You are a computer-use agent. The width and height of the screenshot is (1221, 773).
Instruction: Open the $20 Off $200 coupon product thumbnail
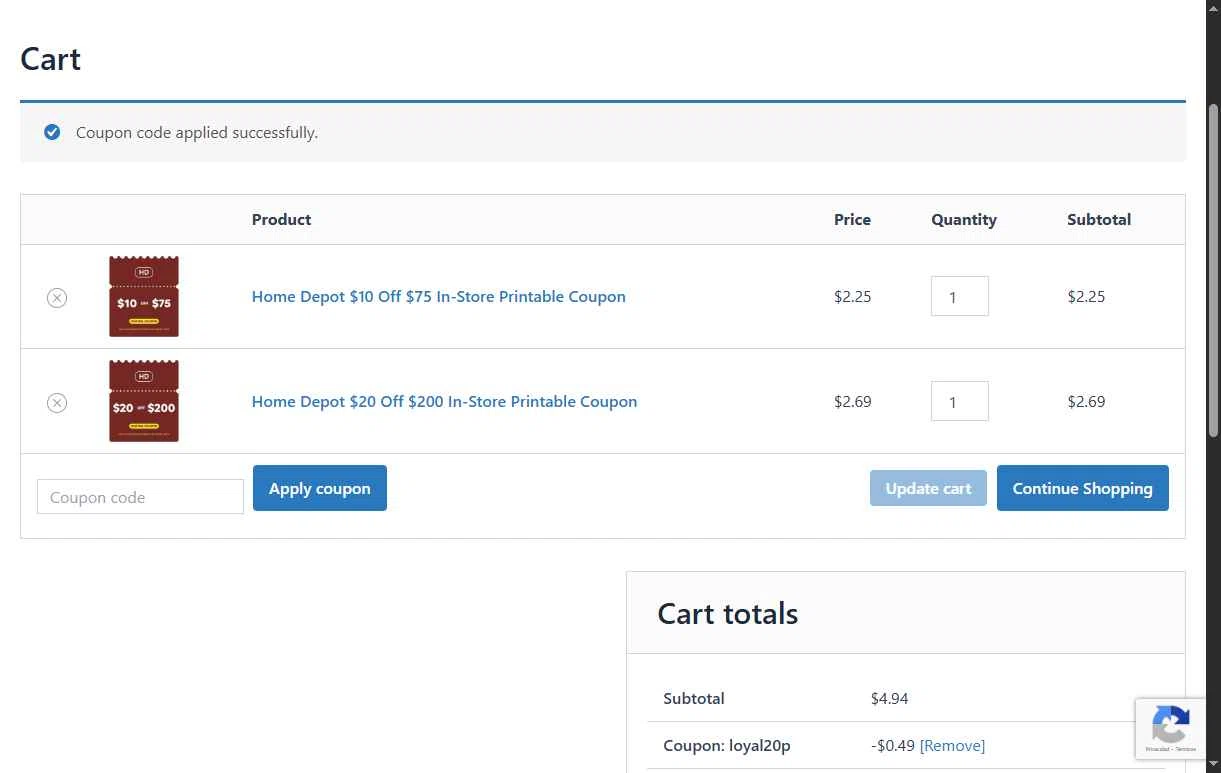pos(144,401)
